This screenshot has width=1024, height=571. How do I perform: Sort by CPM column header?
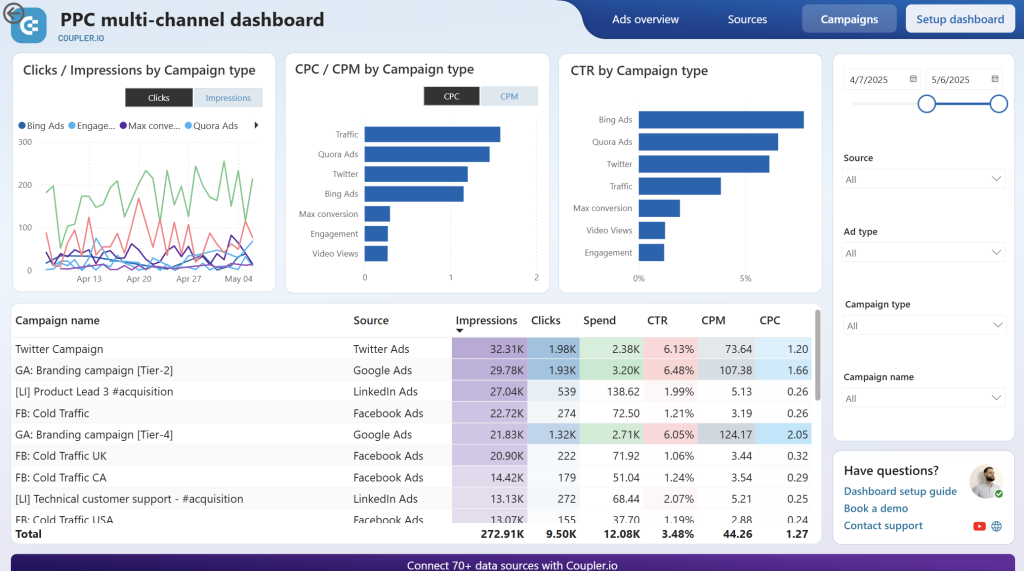click(713, 320)
